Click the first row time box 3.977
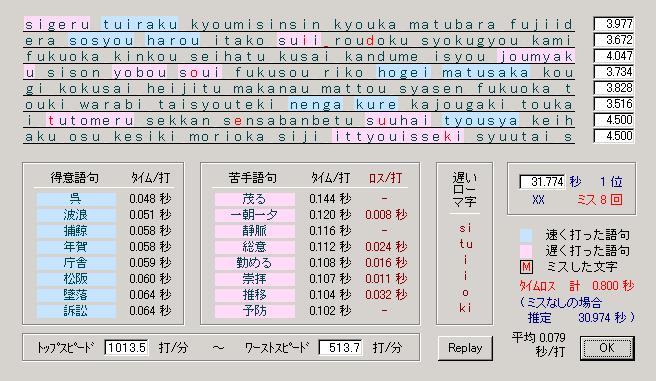 click(614, 24)
